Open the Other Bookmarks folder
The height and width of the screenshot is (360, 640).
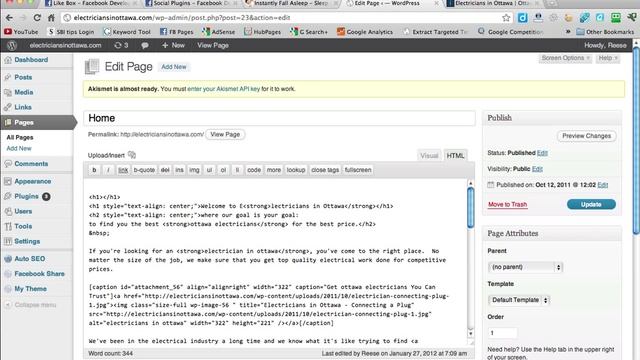pyautogui.click(x=605, y=31)
